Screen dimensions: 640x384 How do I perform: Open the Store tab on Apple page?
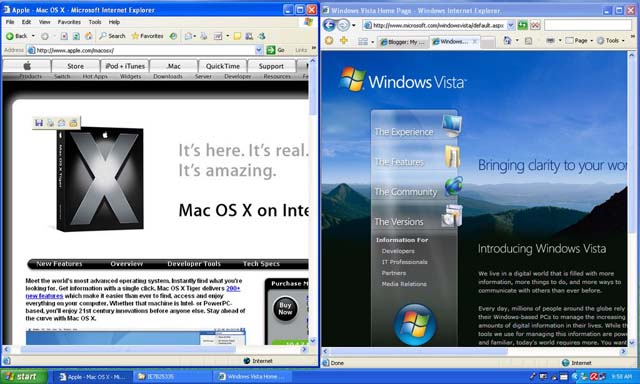(x=76, y=66)
